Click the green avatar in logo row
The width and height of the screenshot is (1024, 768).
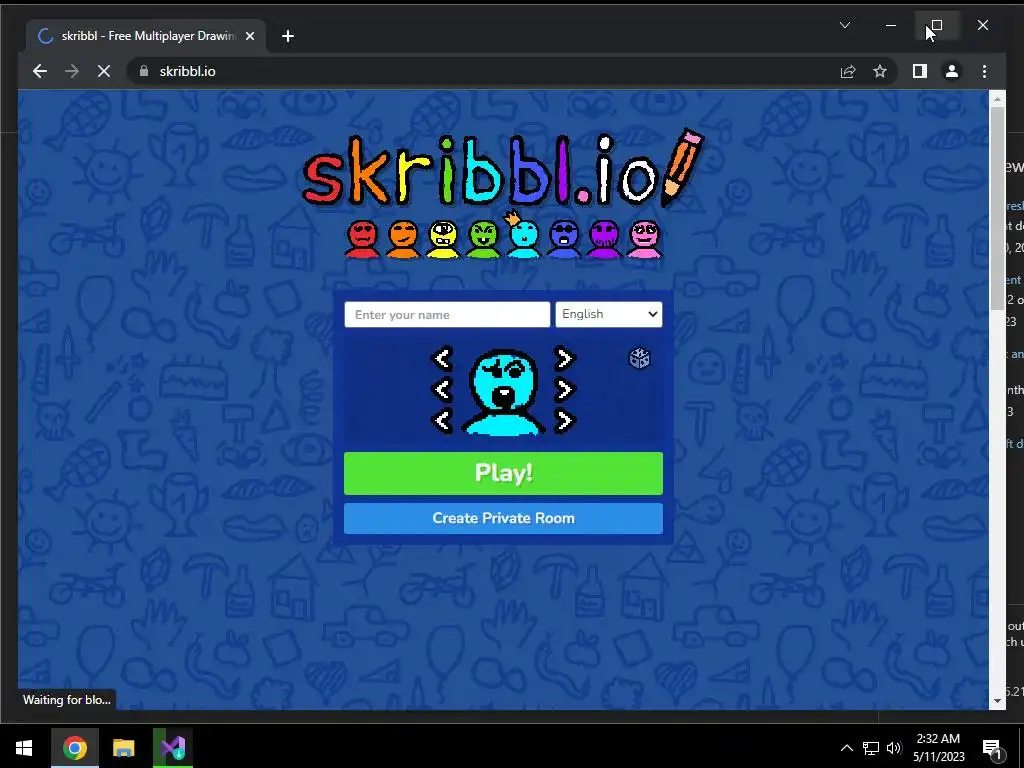tap(483, 238)
